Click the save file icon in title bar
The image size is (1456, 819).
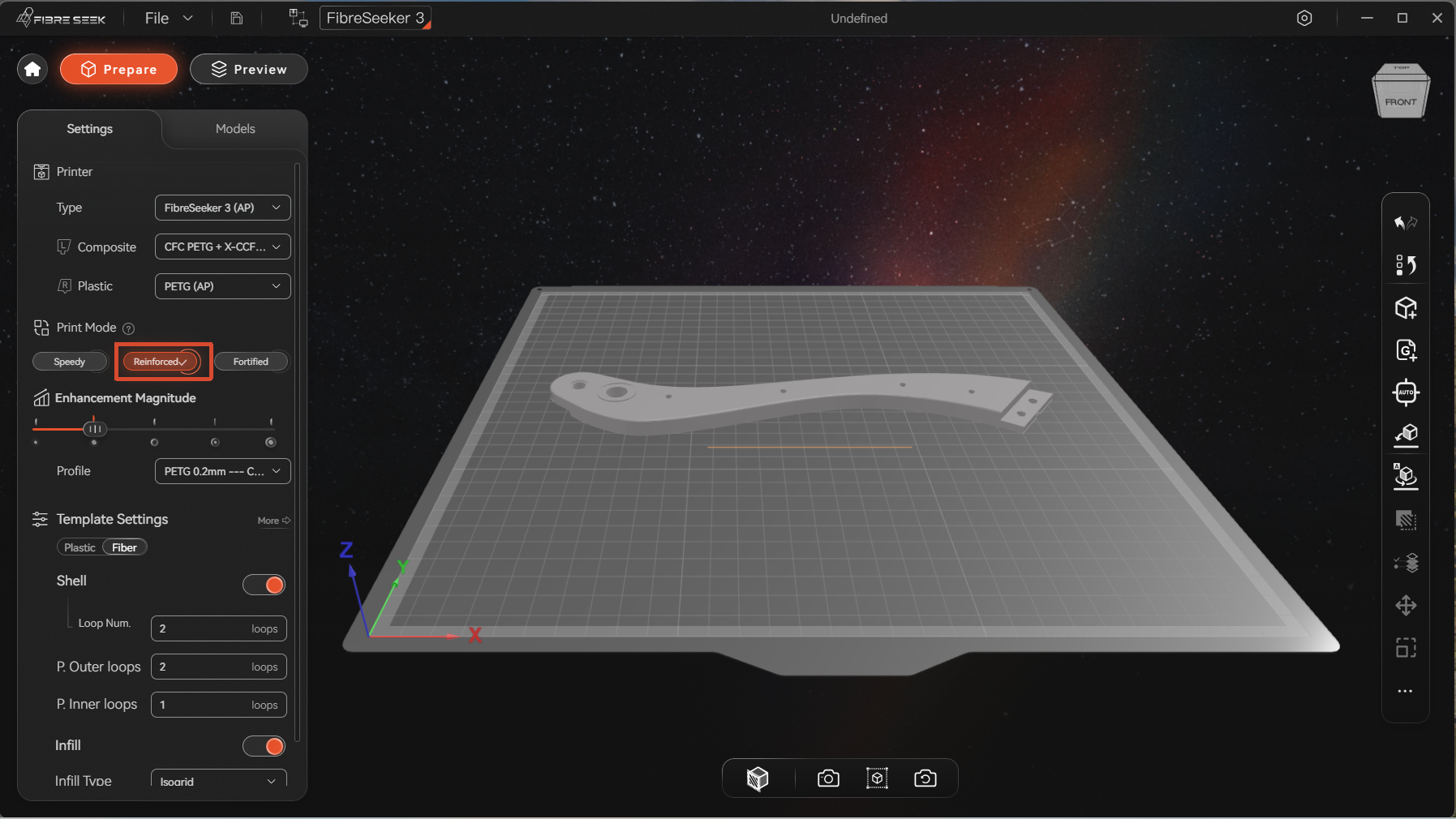coord(236,18)
